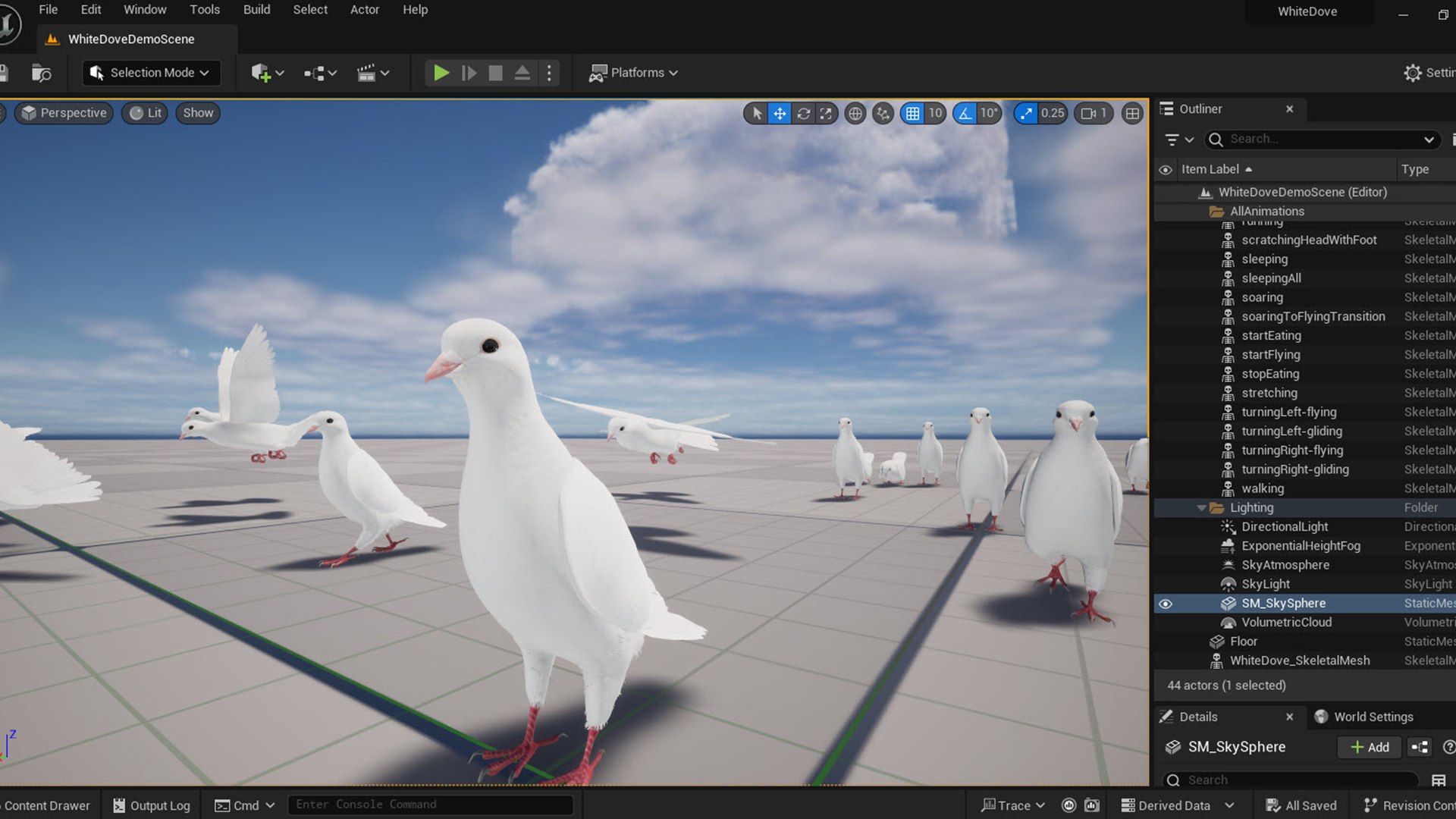This screenshot has height=819, width=1456.
Task: Click the Browse content folder icon
Action: coord(41,73)
